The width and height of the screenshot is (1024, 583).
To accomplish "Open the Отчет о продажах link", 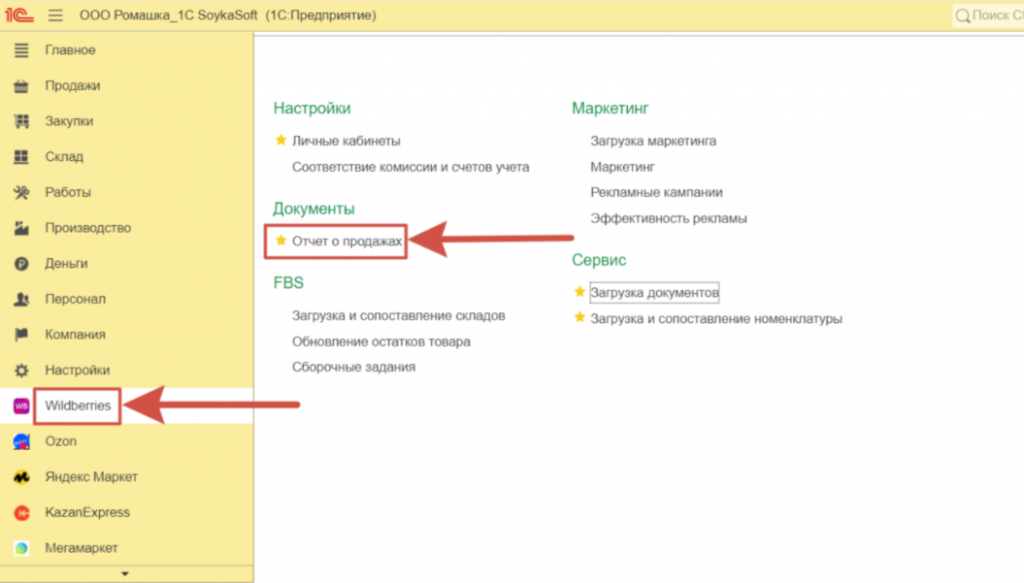I will pos(347,242).
